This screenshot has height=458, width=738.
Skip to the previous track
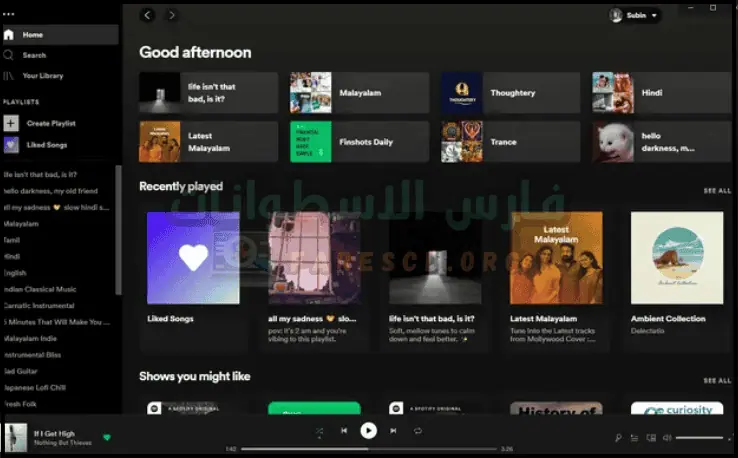click(x=344, y=431)
